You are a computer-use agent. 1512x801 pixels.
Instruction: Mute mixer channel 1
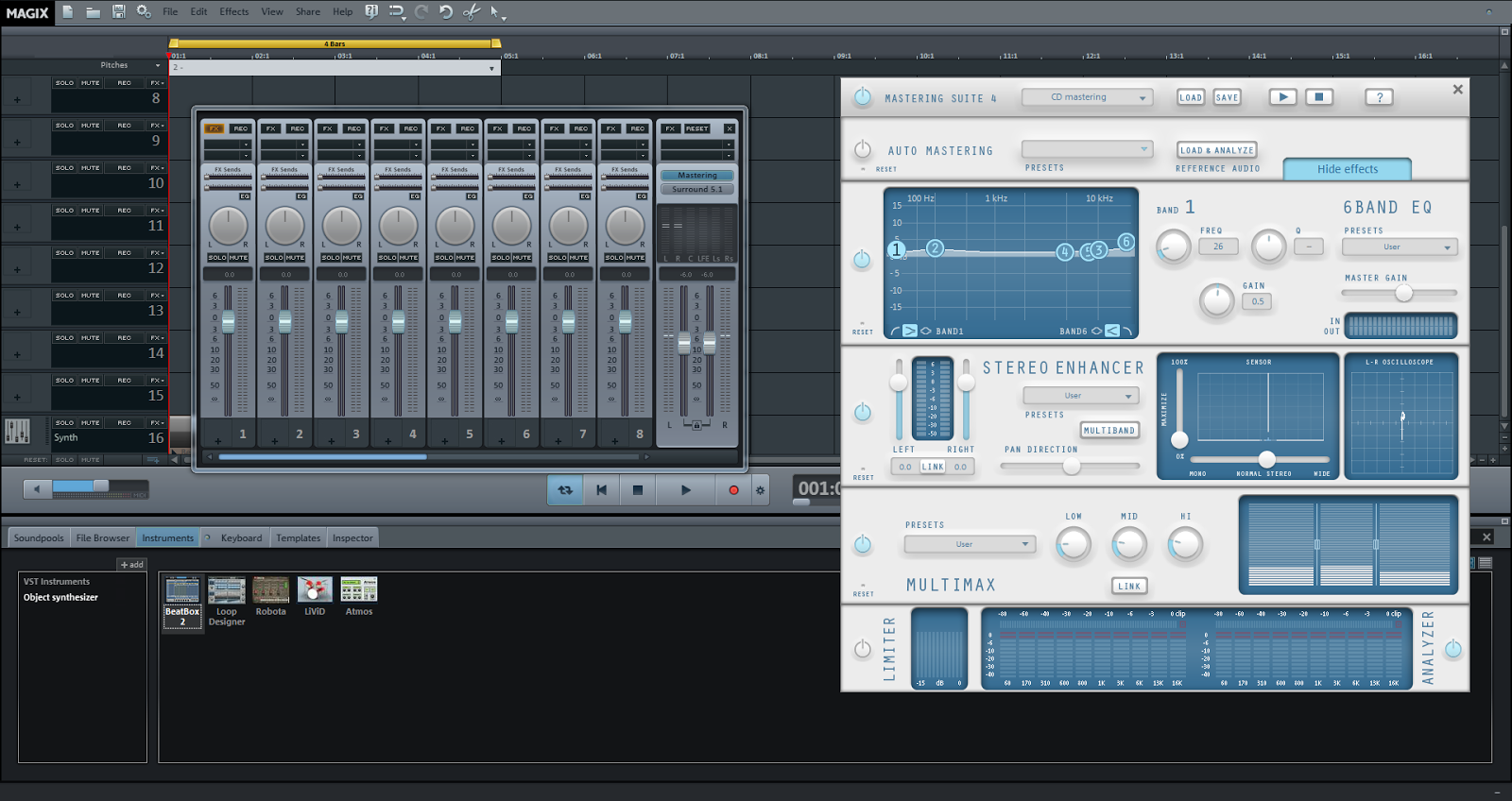click(238, 257)
